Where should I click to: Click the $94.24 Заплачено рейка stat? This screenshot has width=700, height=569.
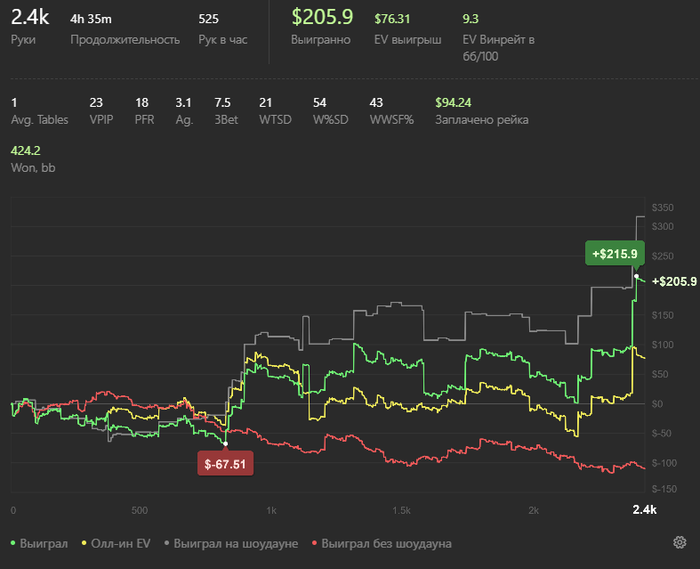pos(455,102)
